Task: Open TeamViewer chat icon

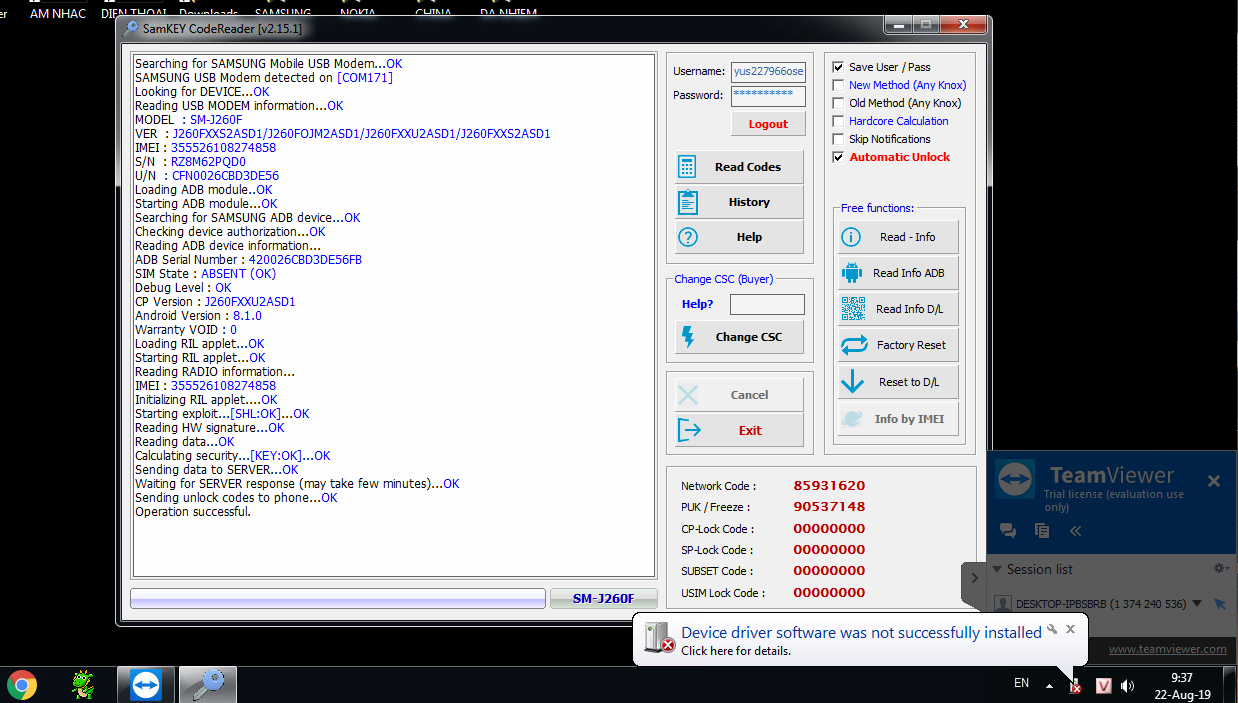Action: pyautogui.click(x=1008, y=531)
